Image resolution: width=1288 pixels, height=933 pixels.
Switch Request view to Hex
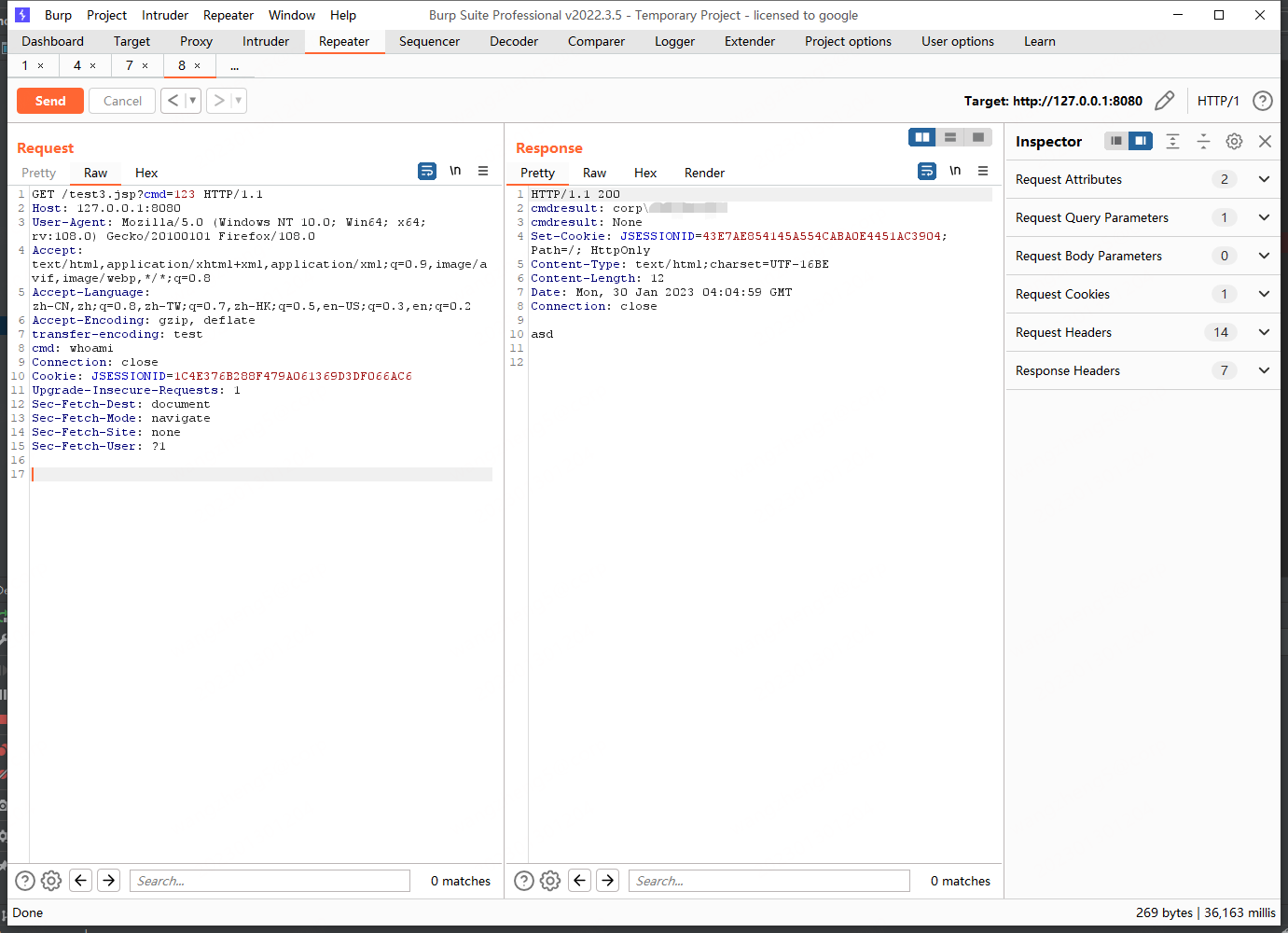146,173
